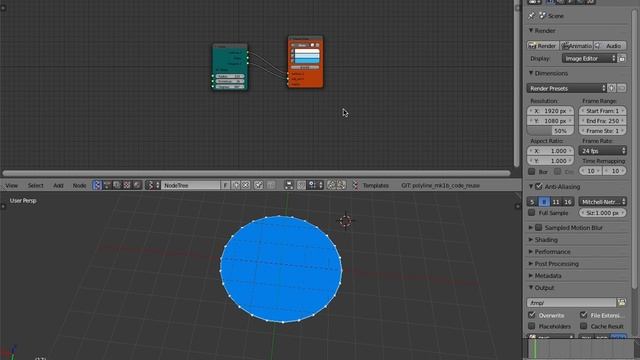Click the icon left of Templates
This screenshot has height=360, width=640.
click(355, 185)
